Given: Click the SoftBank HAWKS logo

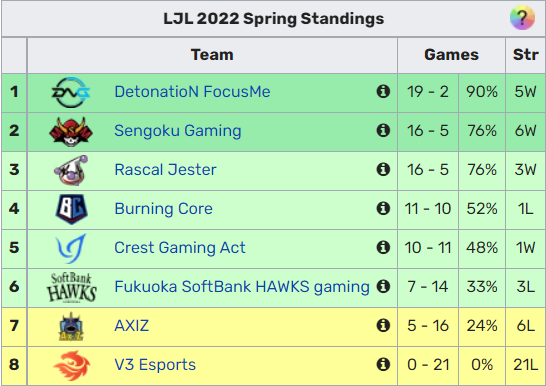Looking at the screenshot, I should coord(71,287).
